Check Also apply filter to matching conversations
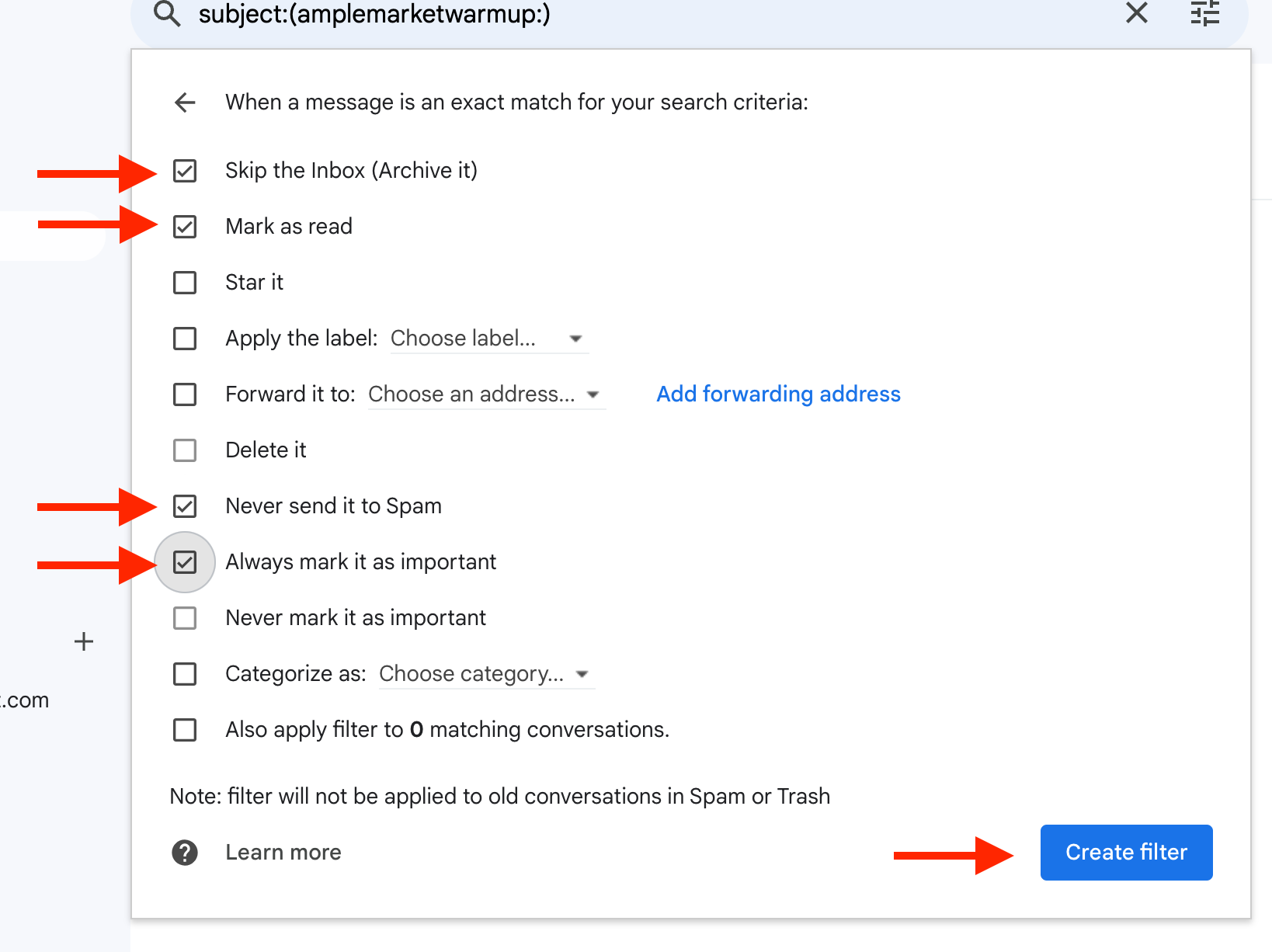Screen dimensions: 1272x952 (x=185, y=730)
